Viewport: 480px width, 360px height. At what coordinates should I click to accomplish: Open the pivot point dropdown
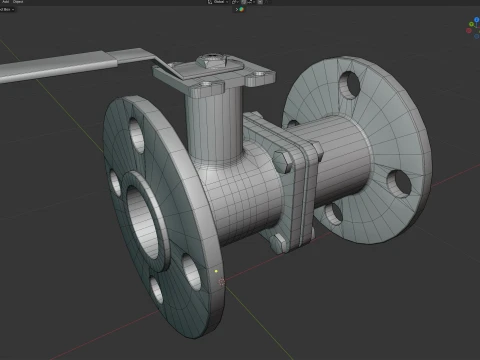pyautogui.click(x=235, y=2)
